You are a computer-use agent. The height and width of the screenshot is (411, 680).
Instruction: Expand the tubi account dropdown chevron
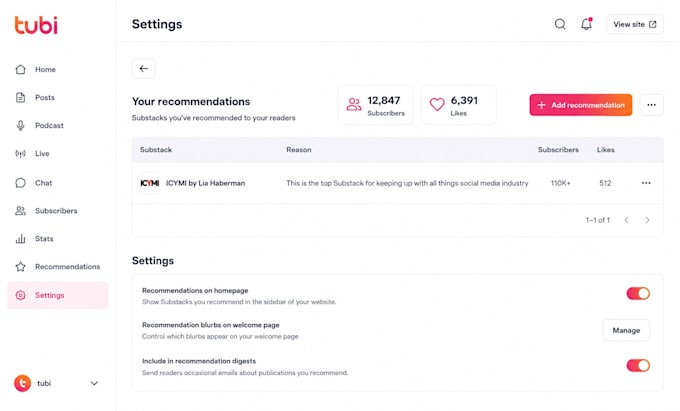[94, 383]
